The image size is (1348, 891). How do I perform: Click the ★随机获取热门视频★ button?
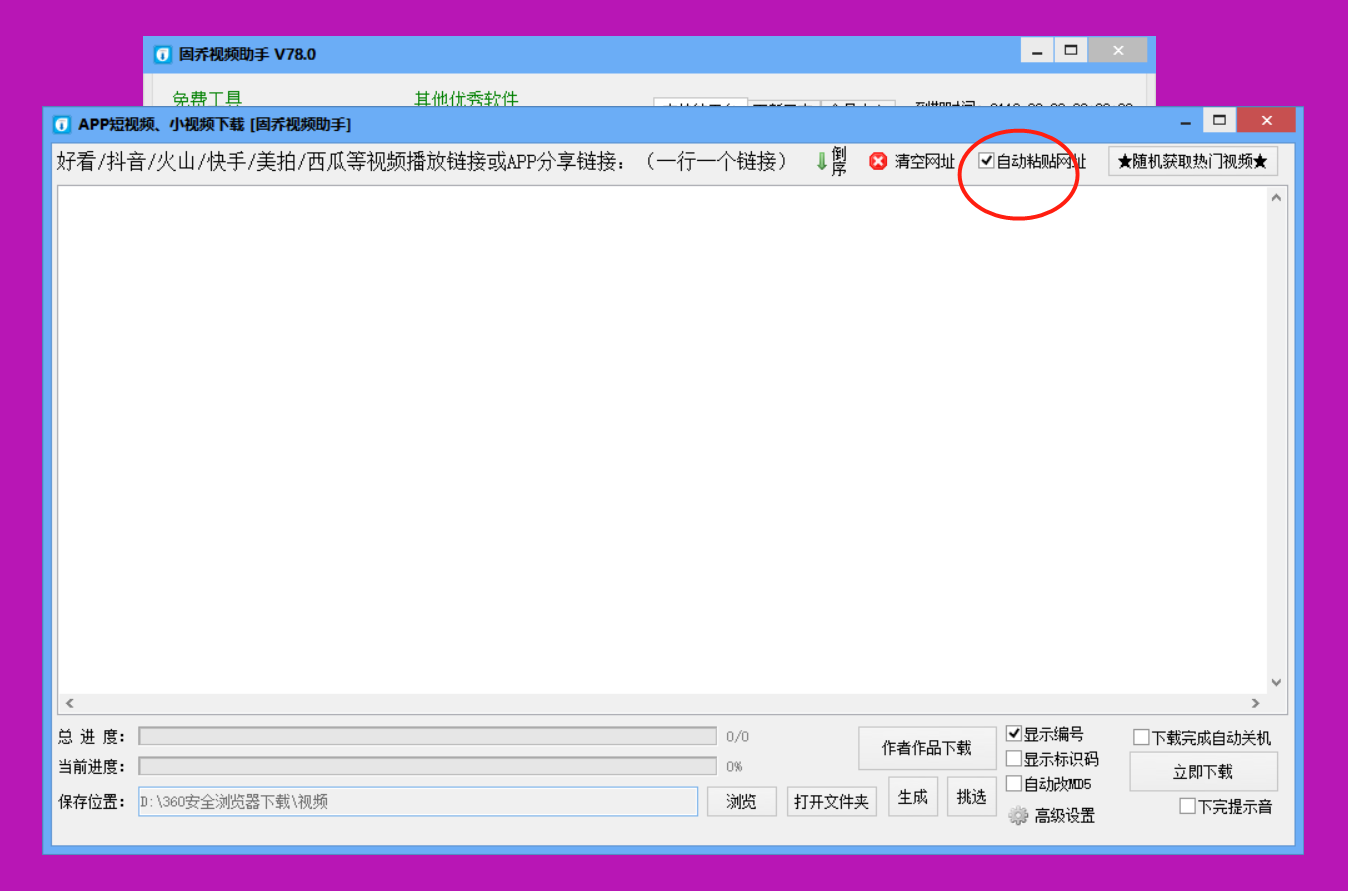point(1192,160)
